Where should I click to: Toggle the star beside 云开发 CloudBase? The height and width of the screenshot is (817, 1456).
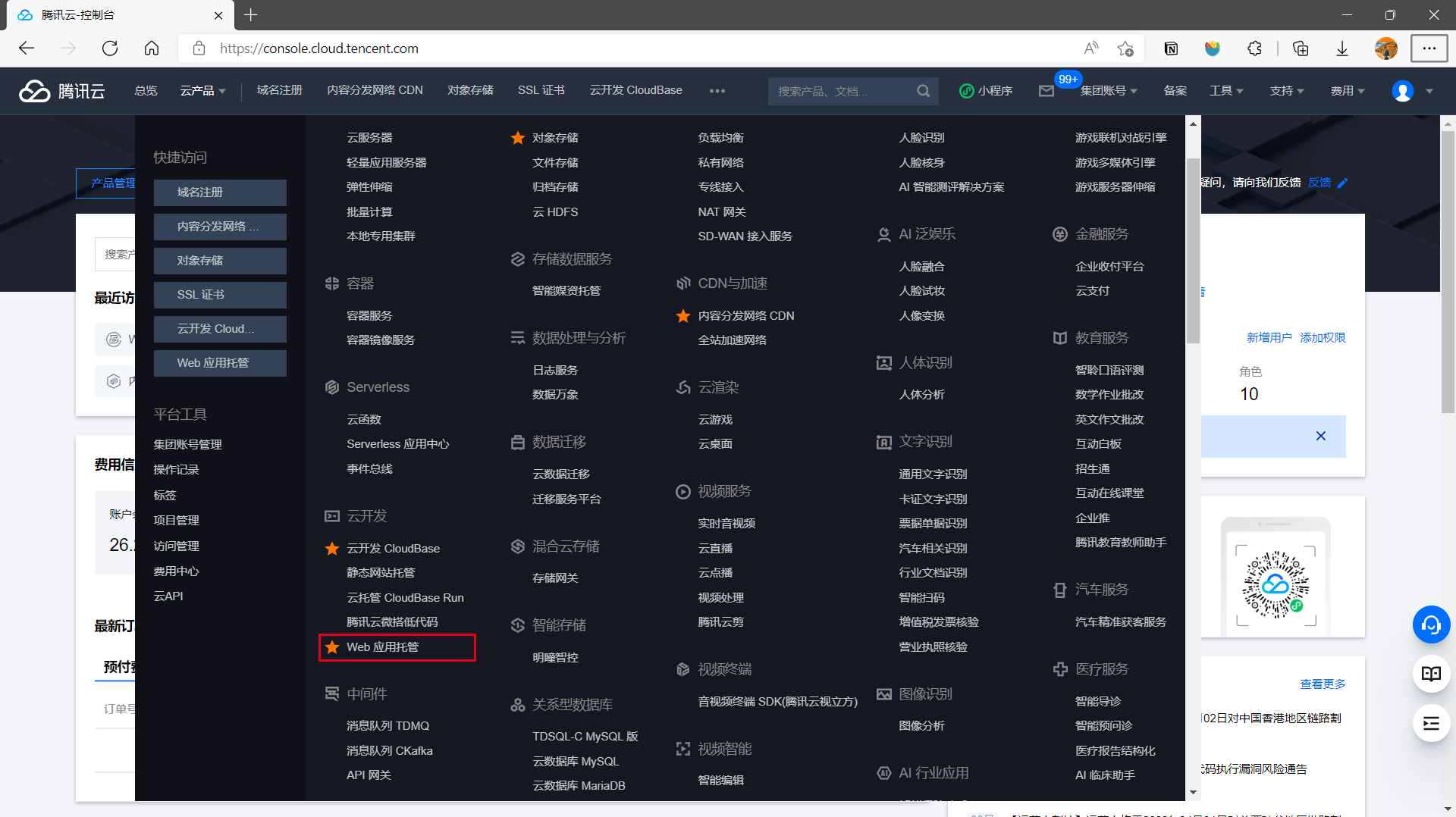(331, 548)
